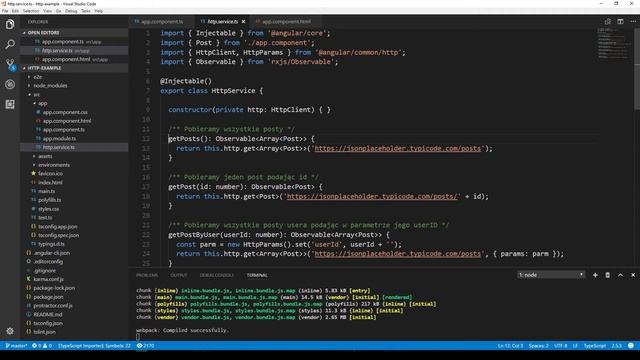Viewport: 640px width, 360px height.
Task: Open the File menu
Action: point(5,11)
